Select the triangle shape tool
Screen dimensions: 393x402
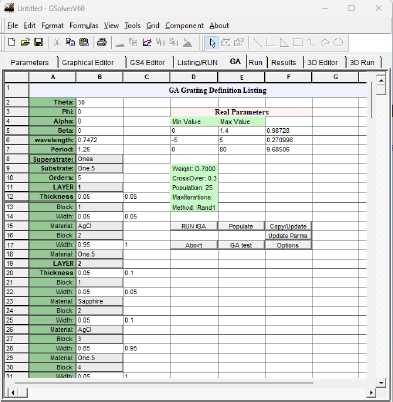[x=284, y=42]
